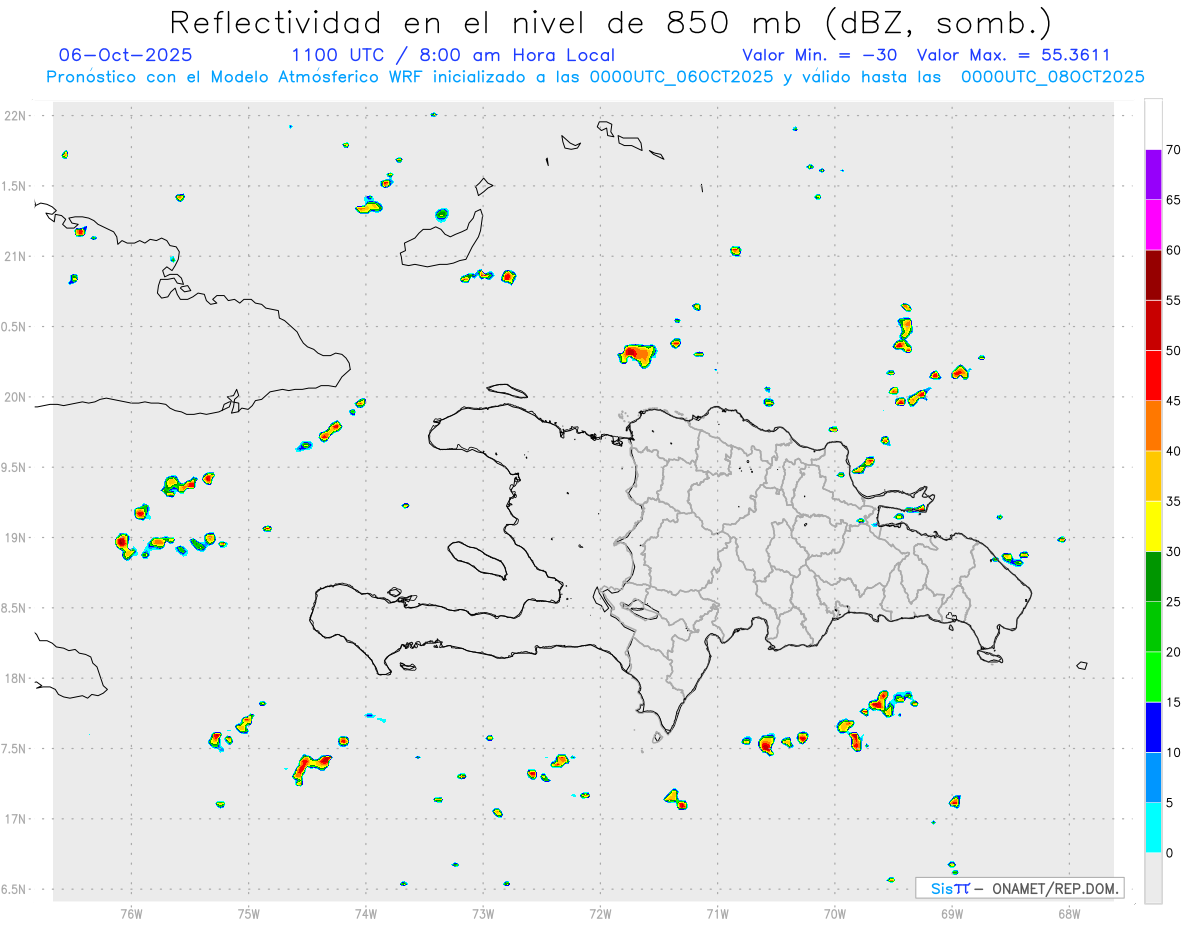Viewport: 1200px width, 927px height.
Task: Click the dark red 50–55 dBZ colorbar segment
Action: (1154, 325)
